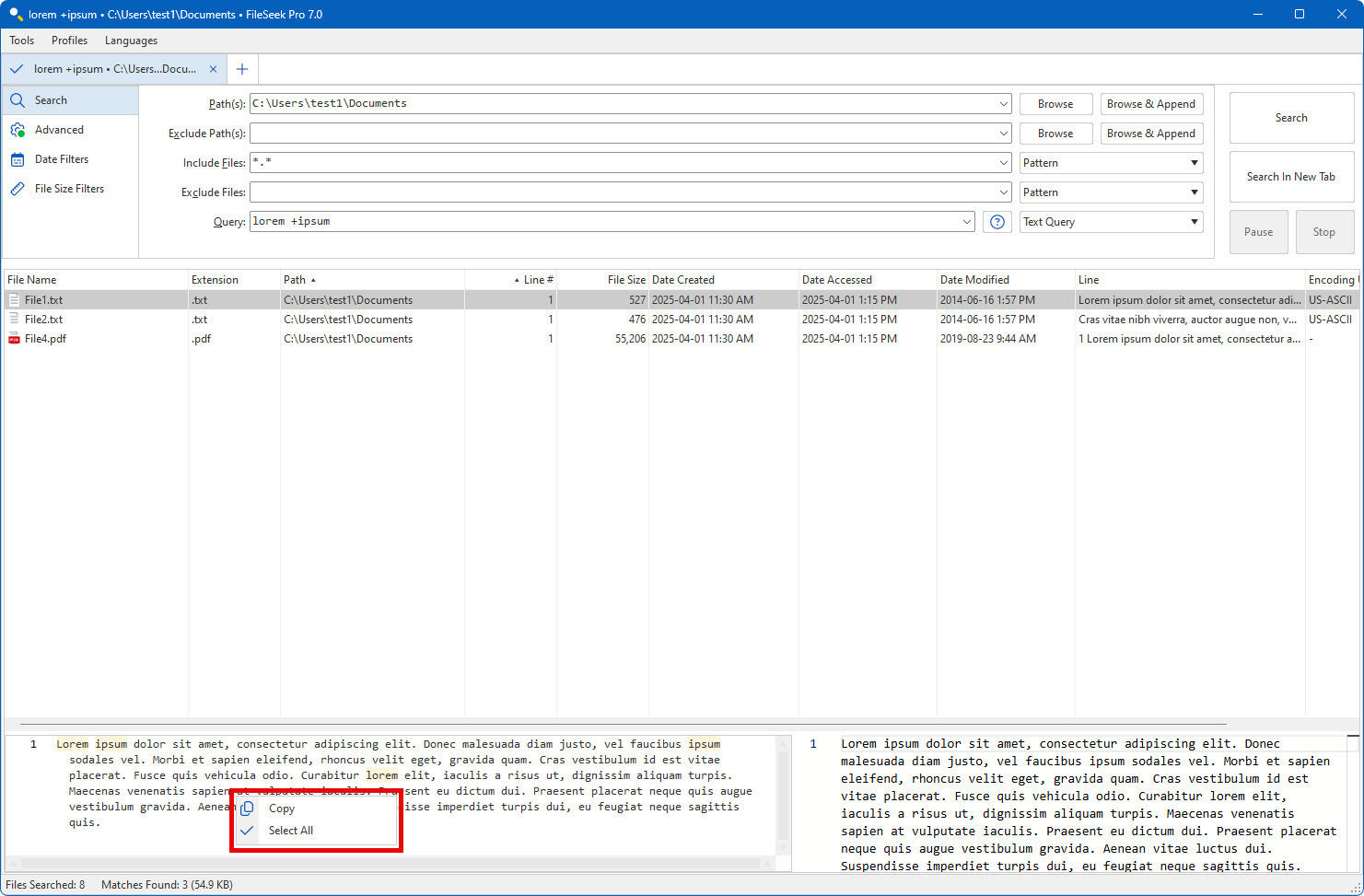Click Browse & Append for Exclude Path(s)
The height and width of the screenshot is (896, 1364).
pyautogui.click(x=1151, y=134)
